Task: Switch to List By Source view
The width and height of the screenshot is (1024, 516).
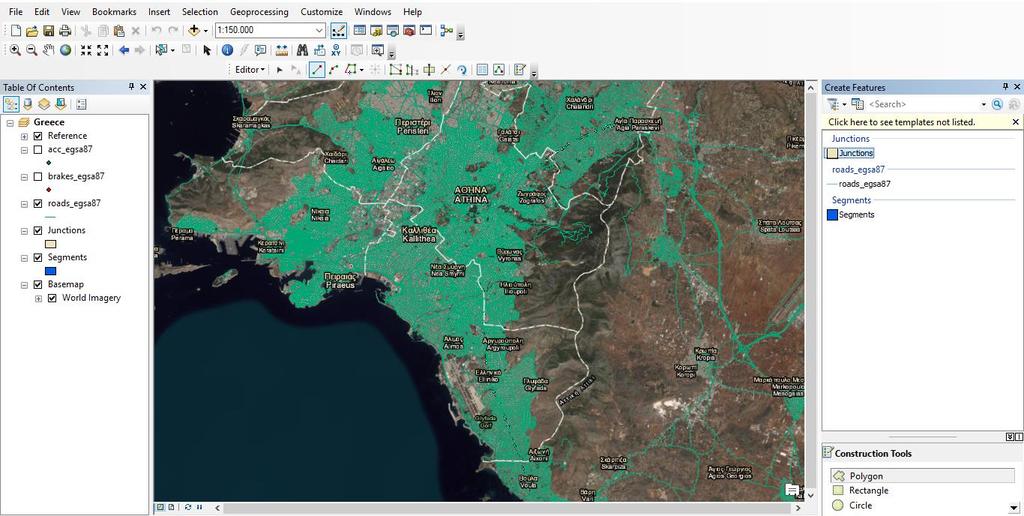Action: click(27, 104)
